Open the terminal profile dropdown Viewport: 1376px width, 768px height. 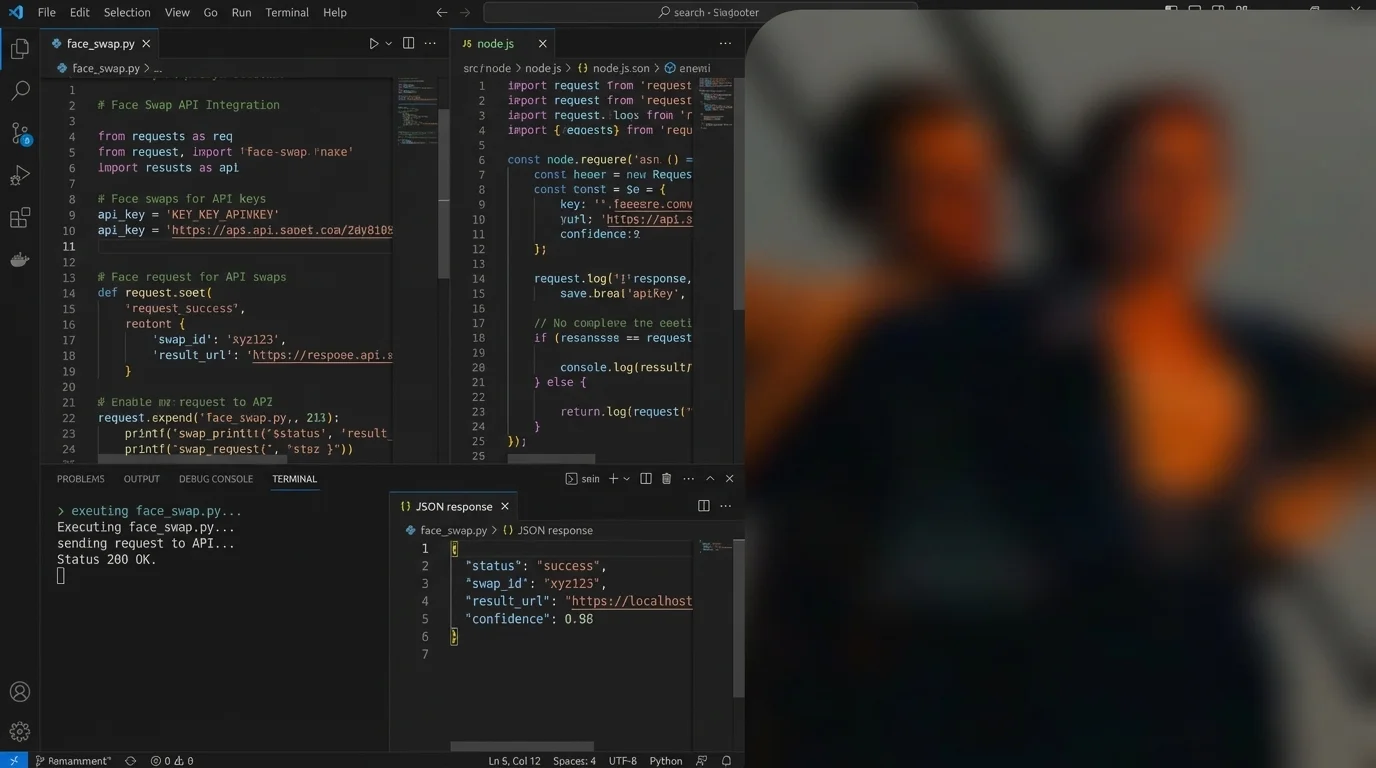coord(625,478)
